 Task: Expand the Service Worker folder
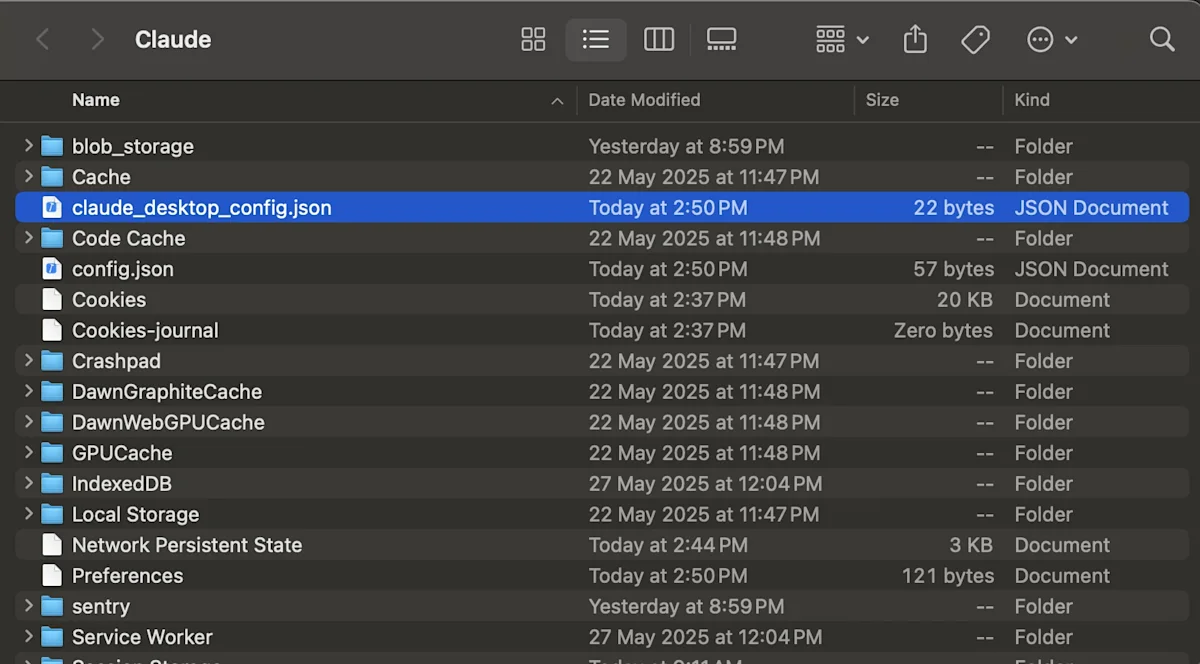[x=28, y=637]
